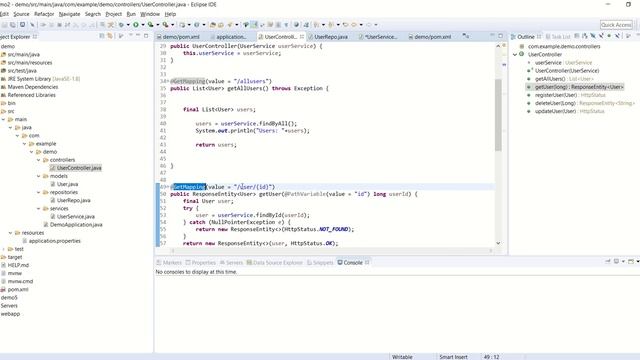Image resolution: width=640 pixels, height=360 pixels.
Task: Click the Save icon in the toolbar
Action: 5,25
